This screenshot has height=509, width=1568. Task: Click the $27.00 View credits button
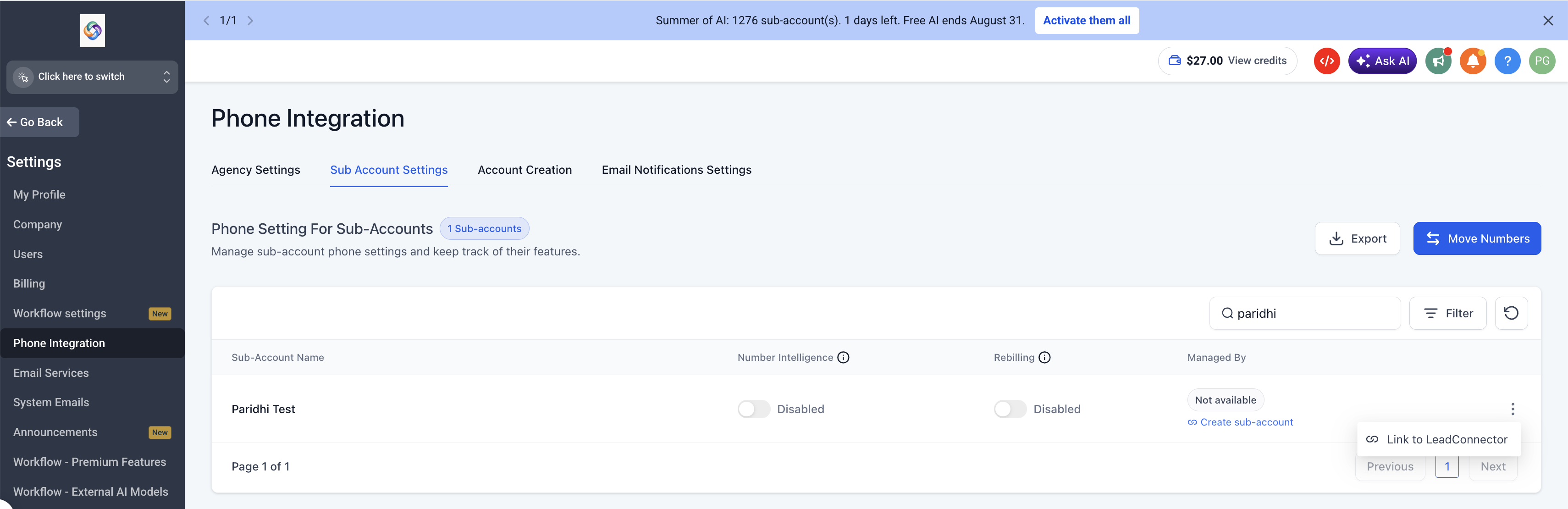1227,61
